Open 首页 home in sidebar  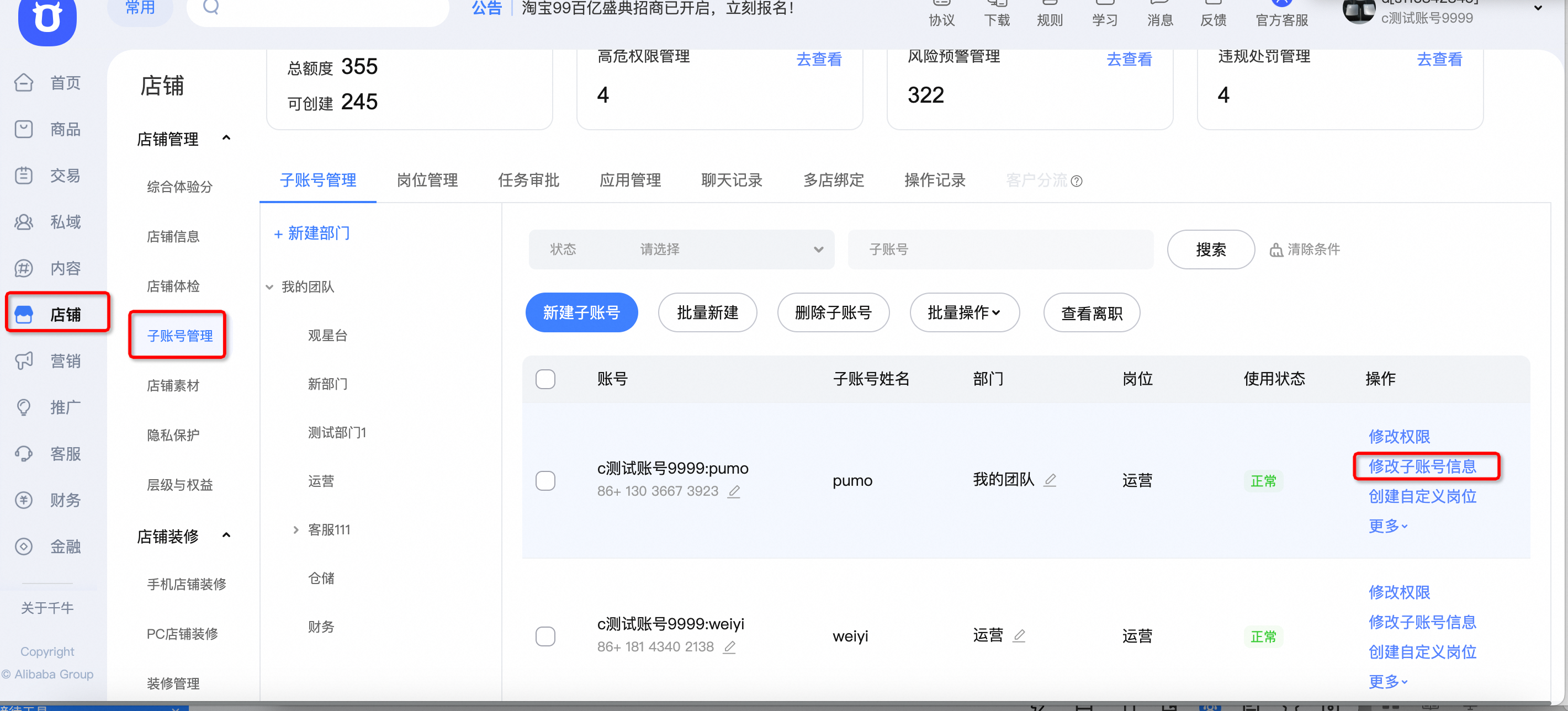click(47, 82)
